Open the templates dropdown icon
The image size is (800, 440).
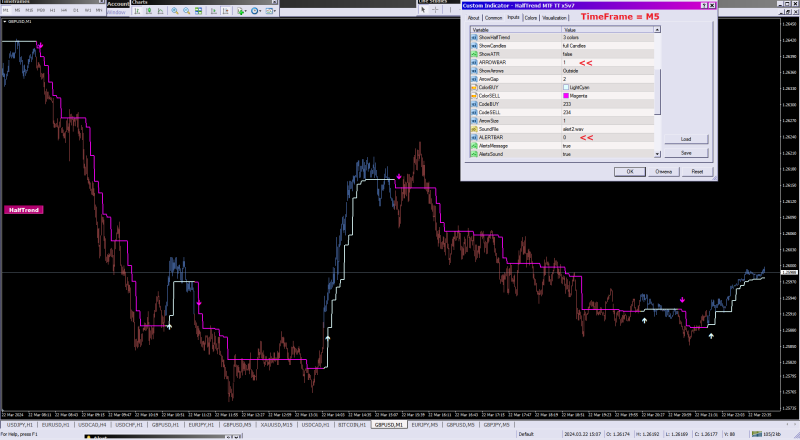point(271,11)
